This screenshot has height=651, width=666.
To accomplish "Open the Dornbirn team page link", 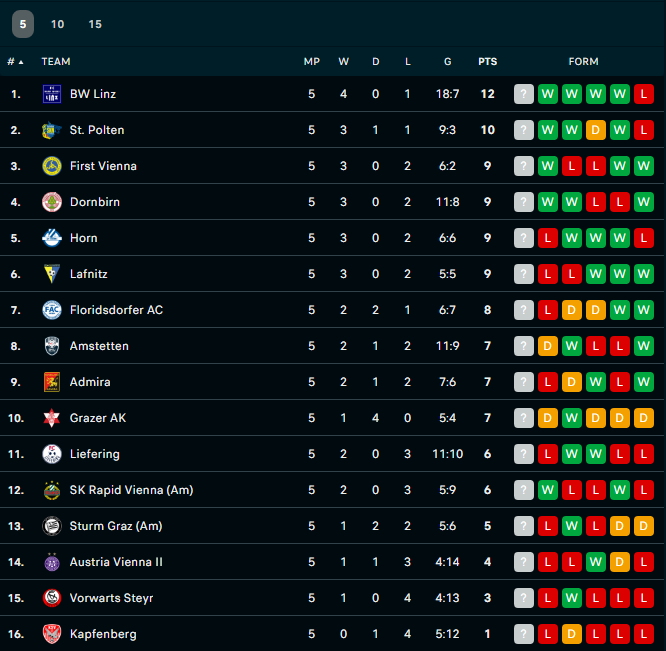I will point(95,202).
